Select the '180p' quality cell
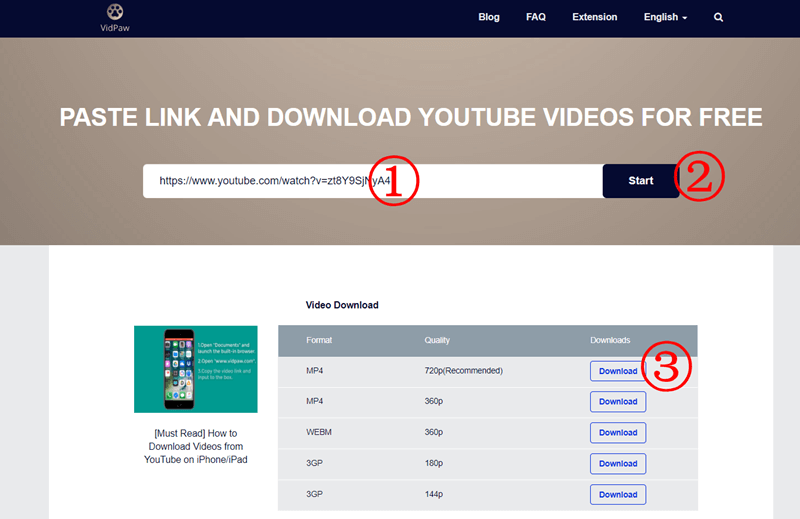The width and height of the screenshot is (800, 519). (x=434, y=463)
